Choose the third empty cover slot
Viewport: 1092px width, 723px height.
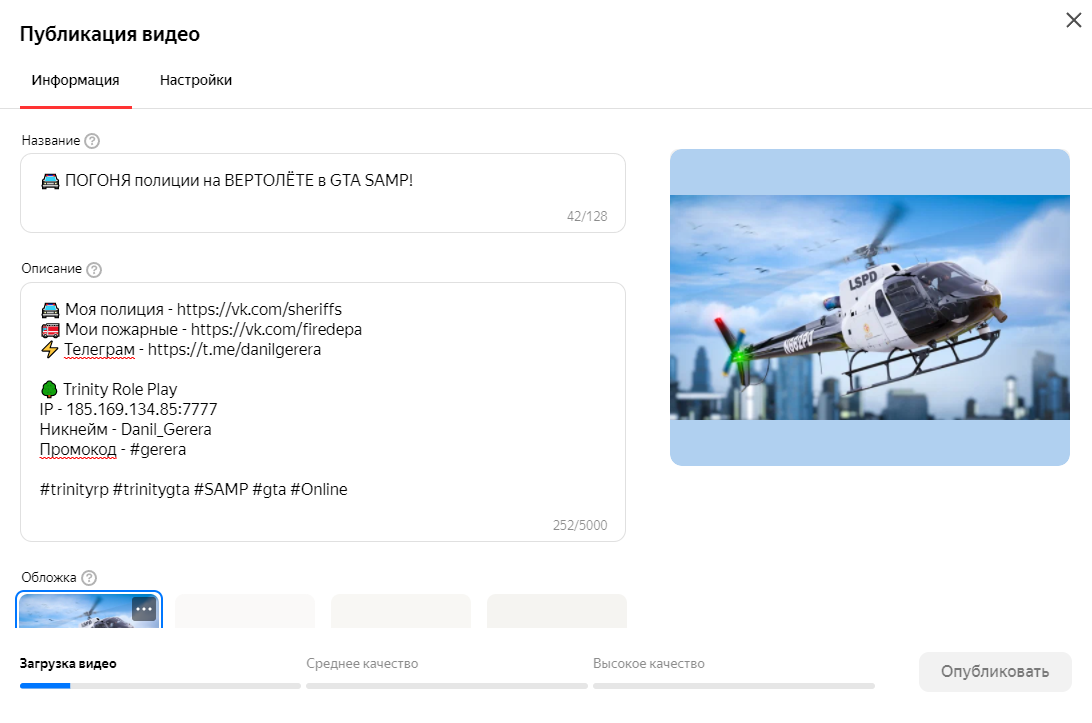tap(401, 611)
